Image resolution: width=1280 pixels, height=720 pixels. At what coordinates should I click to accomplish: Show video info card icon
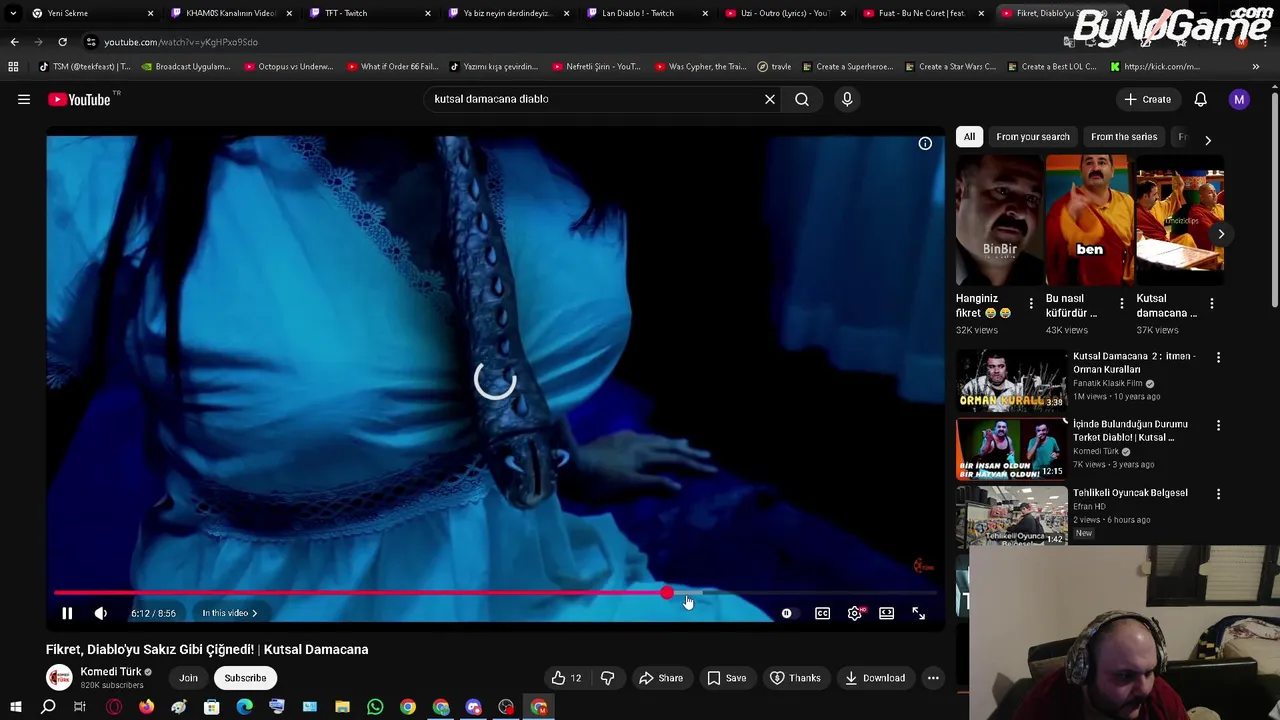click(925, 144)
